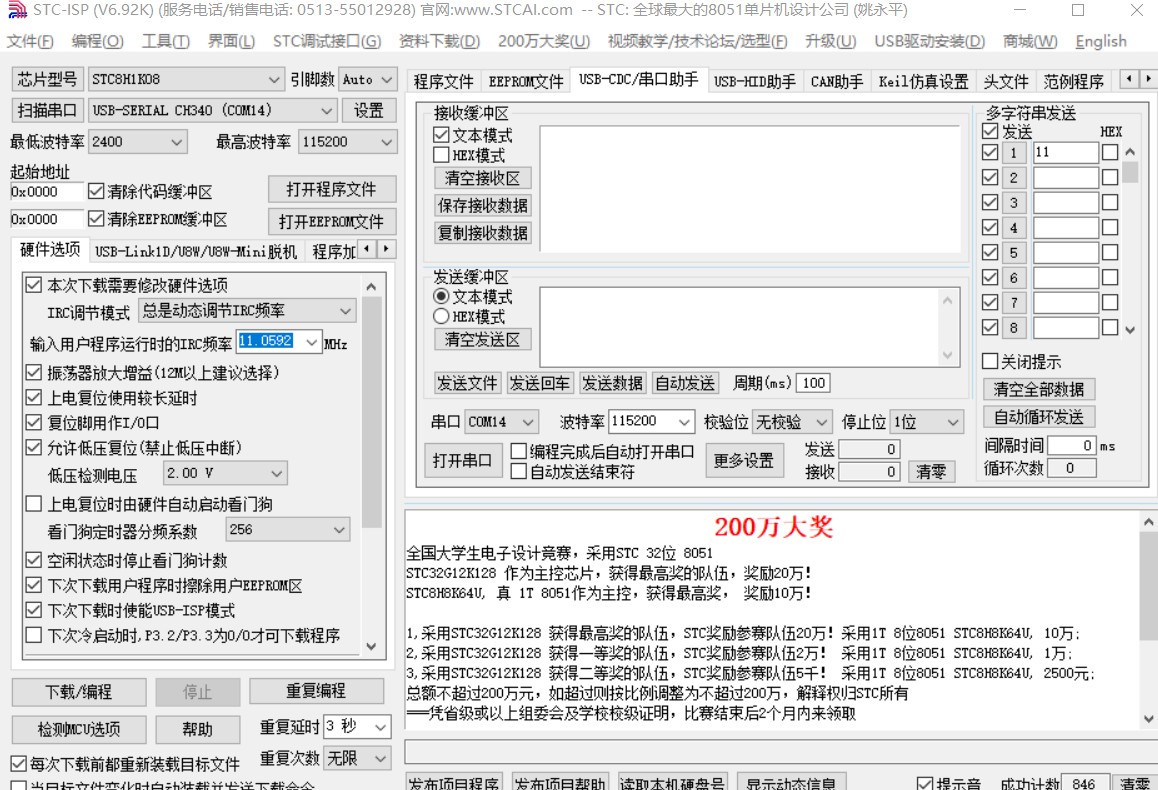Click hardware options vertical scrollbar thumb
This screenshot has width=1158, height=790.
tap(371, 412)
